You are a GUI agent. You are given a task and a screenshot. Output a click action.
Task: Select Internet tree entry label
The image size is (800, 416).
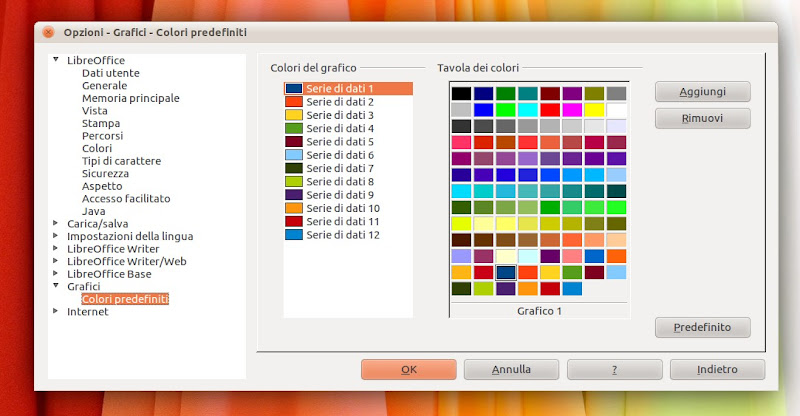point(88,311)
